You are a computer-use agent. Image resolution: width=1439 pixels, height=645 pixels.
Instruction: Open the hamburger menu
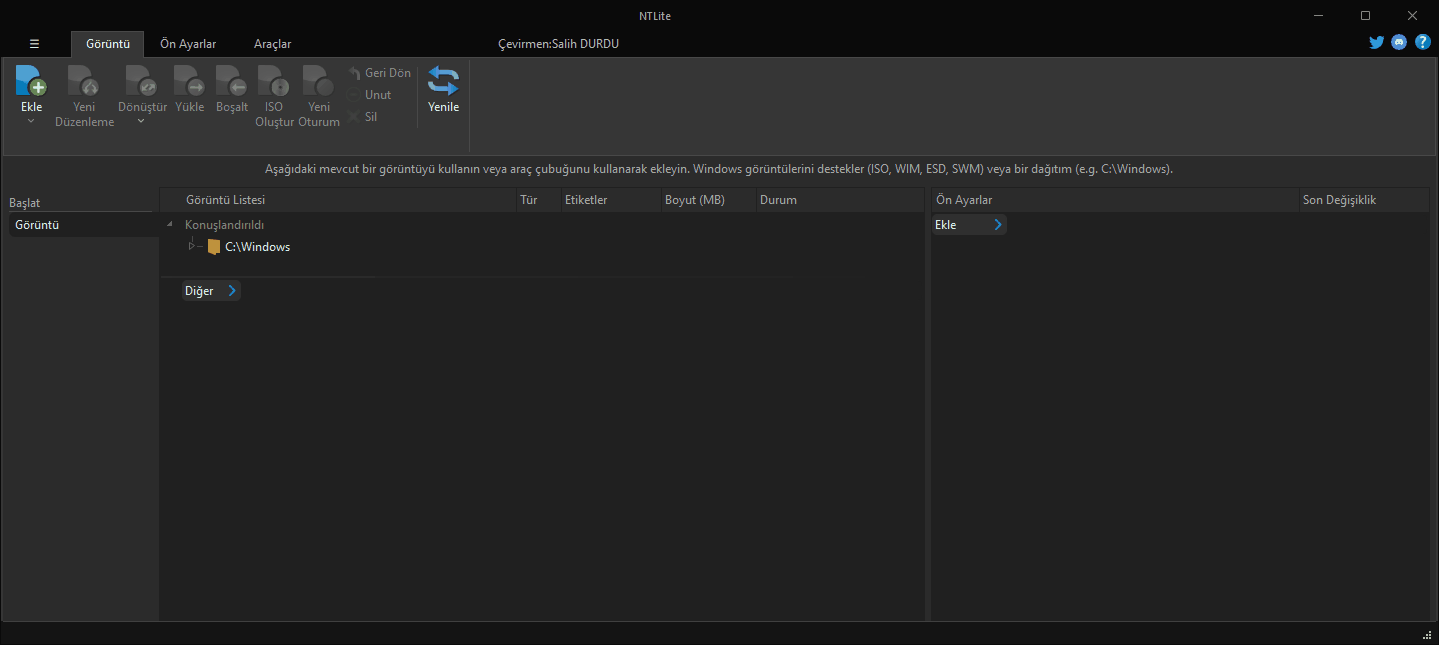click(x=34, y=44)
